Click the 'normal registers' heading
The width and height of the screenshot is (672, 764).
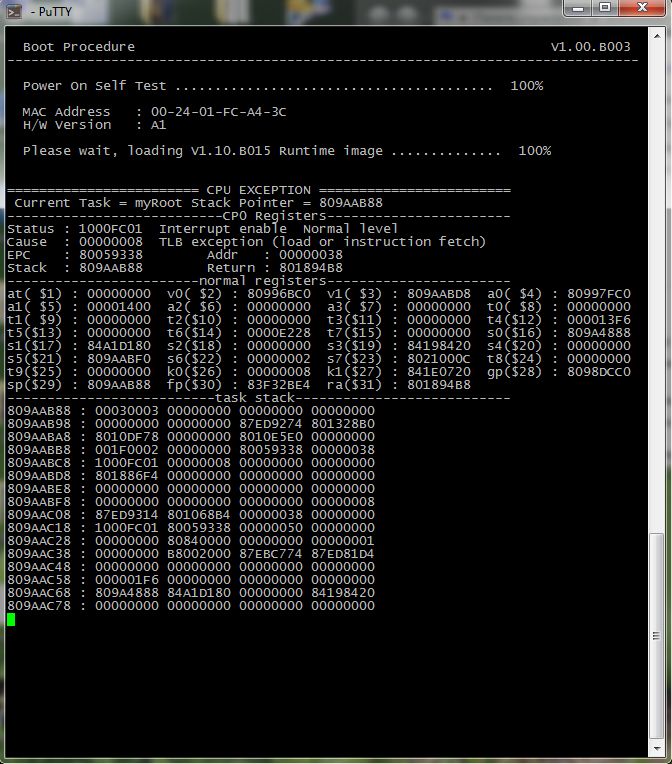262,281
